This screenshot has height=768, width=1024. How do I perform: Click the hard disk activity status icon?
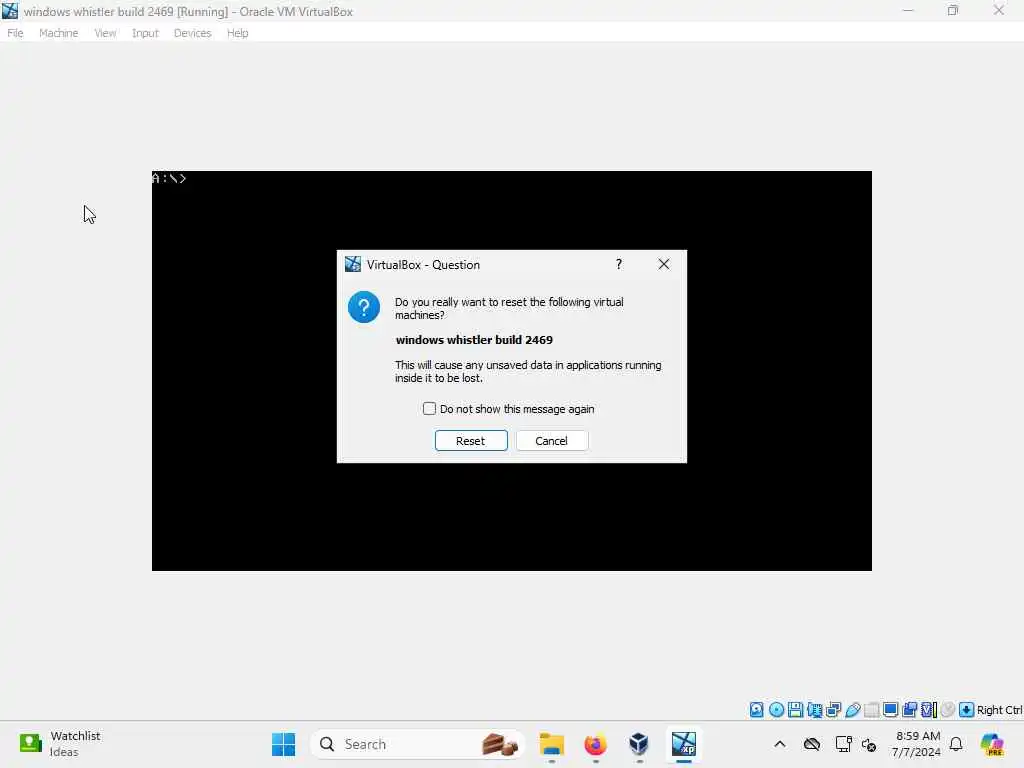(756, 710)
